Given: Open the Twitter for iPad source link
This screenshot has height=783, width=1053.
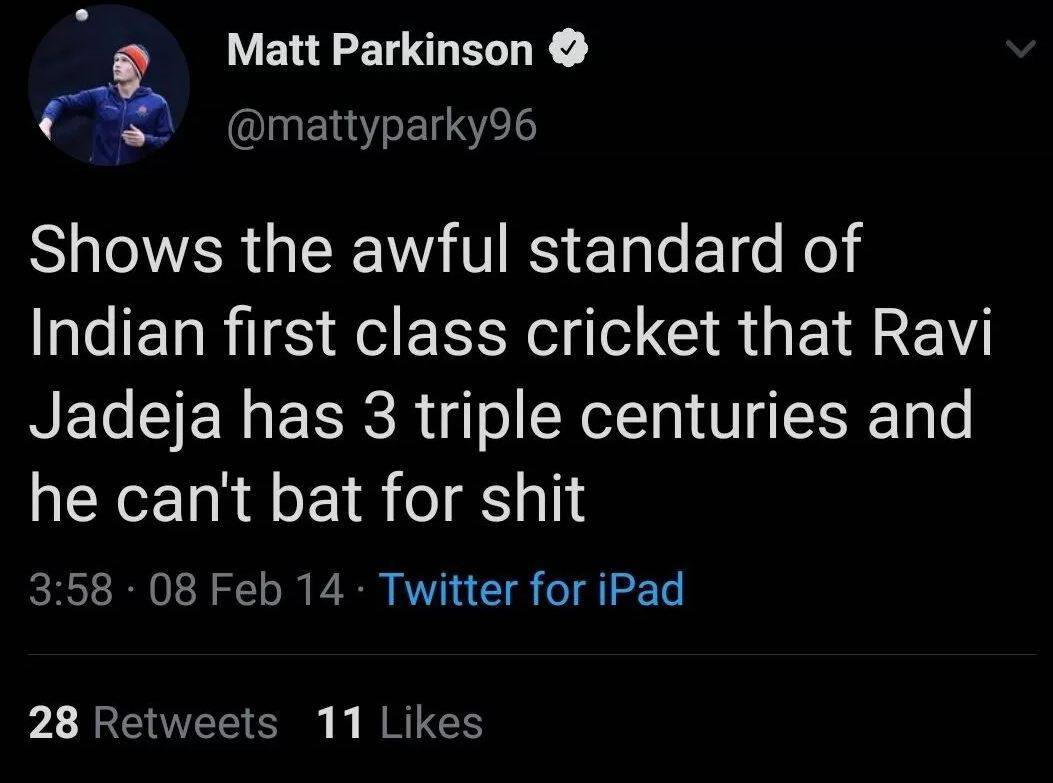Looking at the screenshot, I should click(x=532, y=588).
